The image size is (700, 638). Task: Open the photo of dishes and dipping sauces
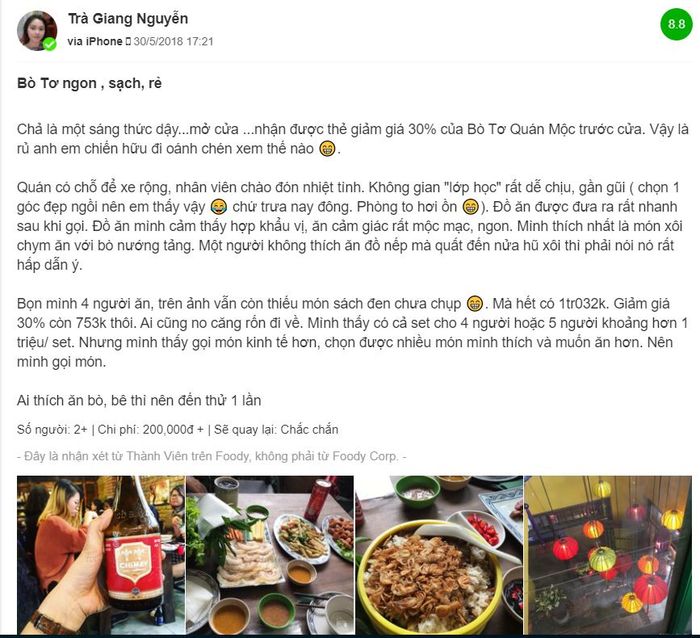[x=270, y=555]
